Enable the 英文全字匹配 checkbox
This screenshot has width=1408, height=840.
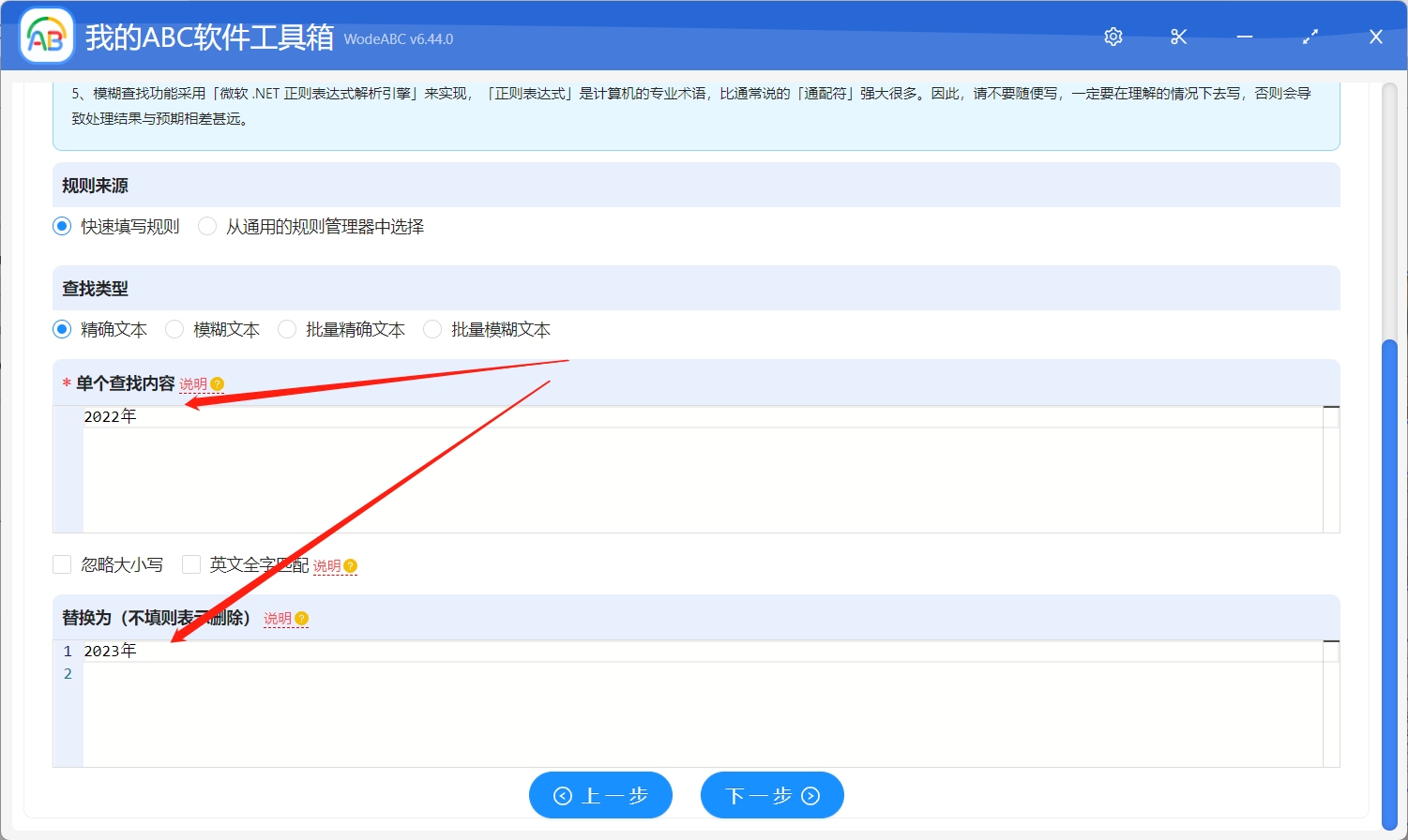tap(191, 564)
